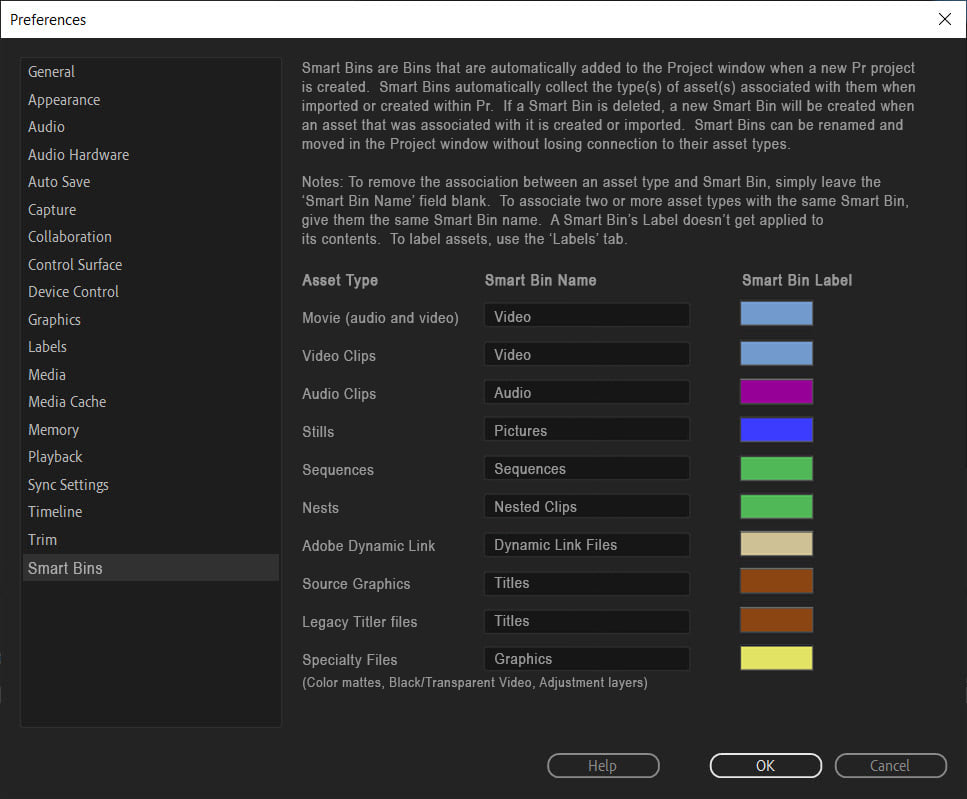
Task: Switch to the Labels preferences page
Action: tap(47, 346)
